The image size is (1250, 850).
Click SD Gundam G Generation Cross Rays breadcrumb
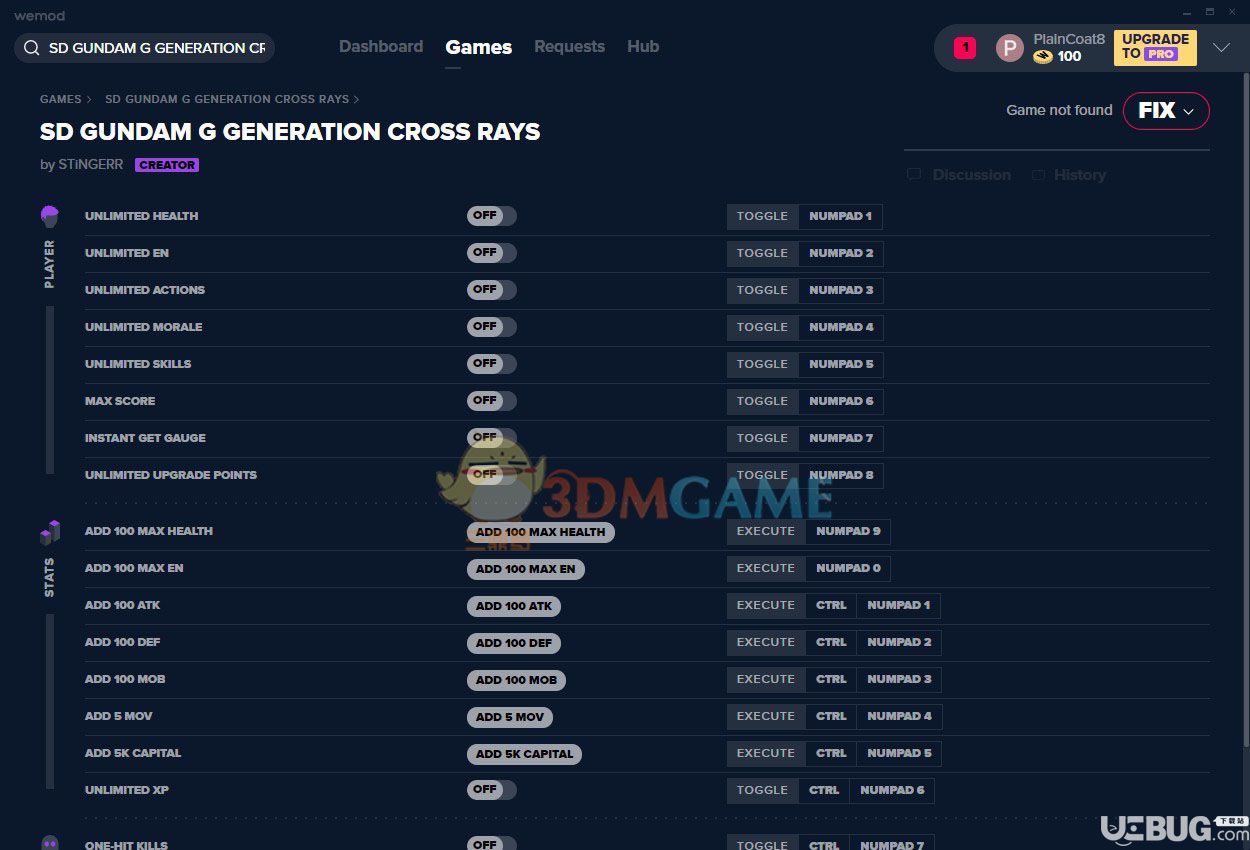[227, 99]
